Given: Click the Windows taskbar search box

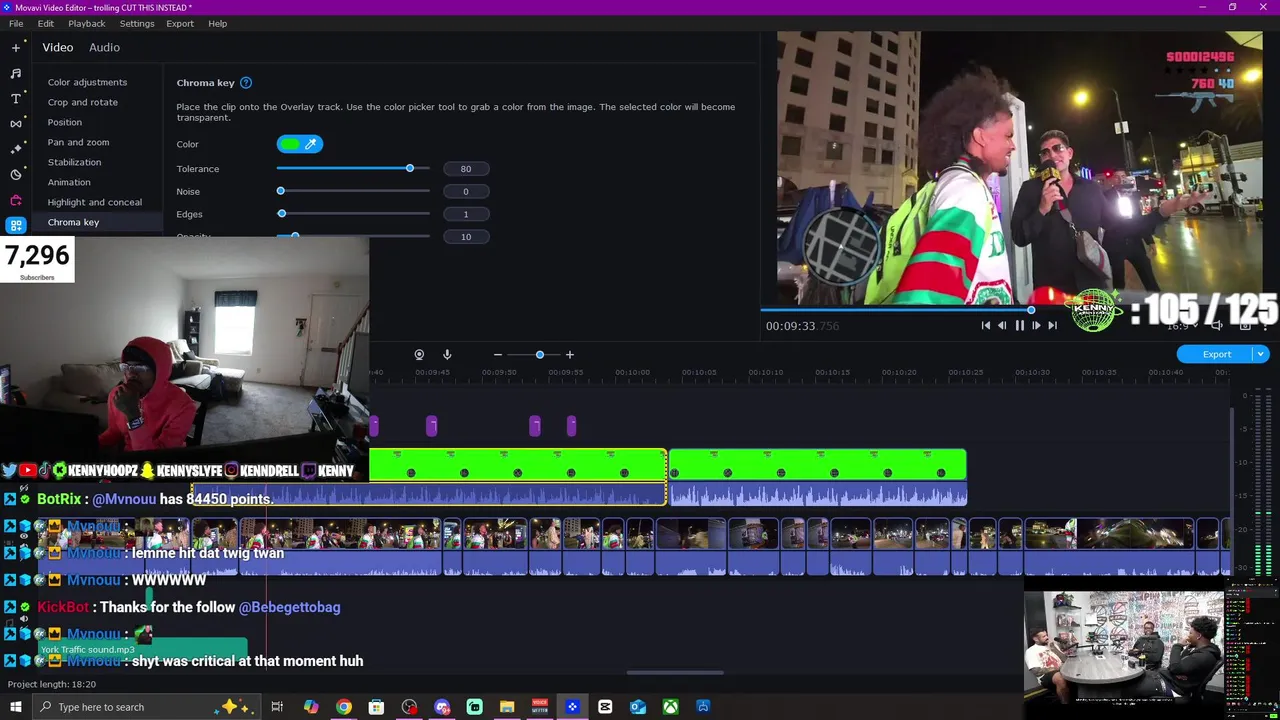Looking at the screenshot, I should pos(145,707).
